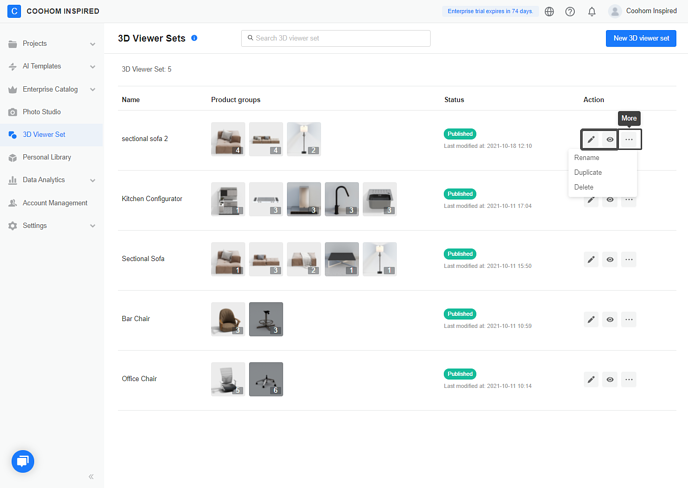Image resolution: width=688 pixels, height=488 pixels.
Task: Open the More options for Kitchen Configurator
Action: pyautogui.click(x=629, y=200)
